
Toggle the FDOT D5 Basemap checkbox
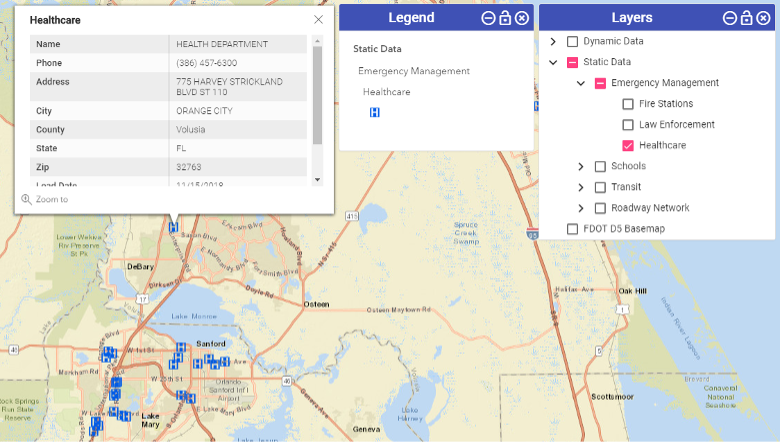click(x=573, y=229)
